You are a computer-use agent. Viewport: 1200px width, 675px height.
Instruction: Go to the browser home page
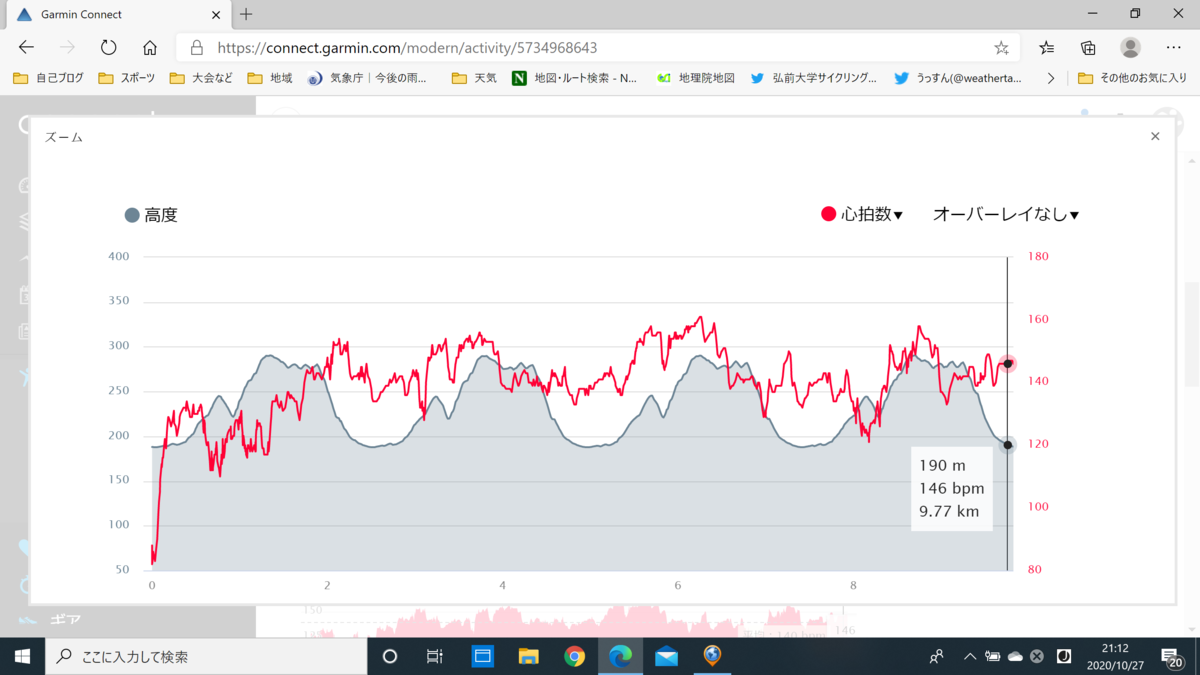pyautogui.click(x=150, y=47)
